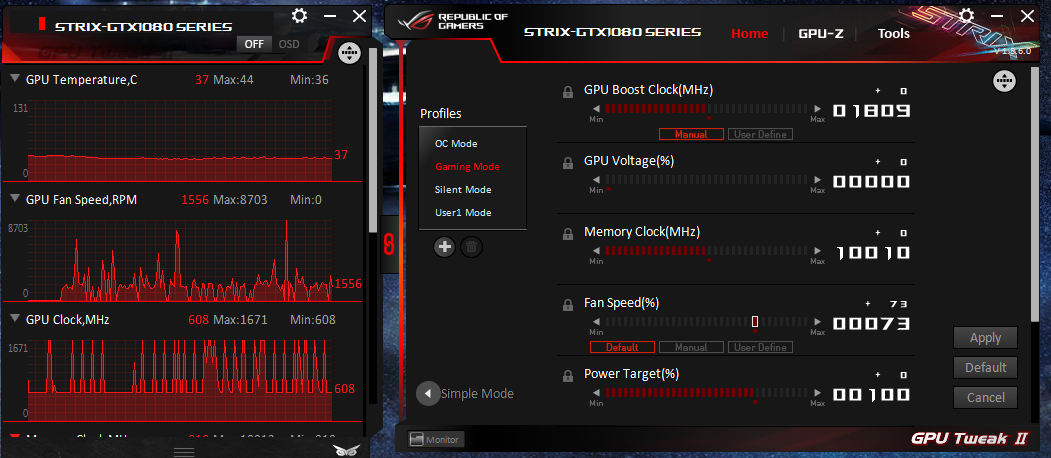Toggle the Fan Speed padlock icon
Image resolution: width=1051 pixels, height=458 pixels.
point(568,305)
